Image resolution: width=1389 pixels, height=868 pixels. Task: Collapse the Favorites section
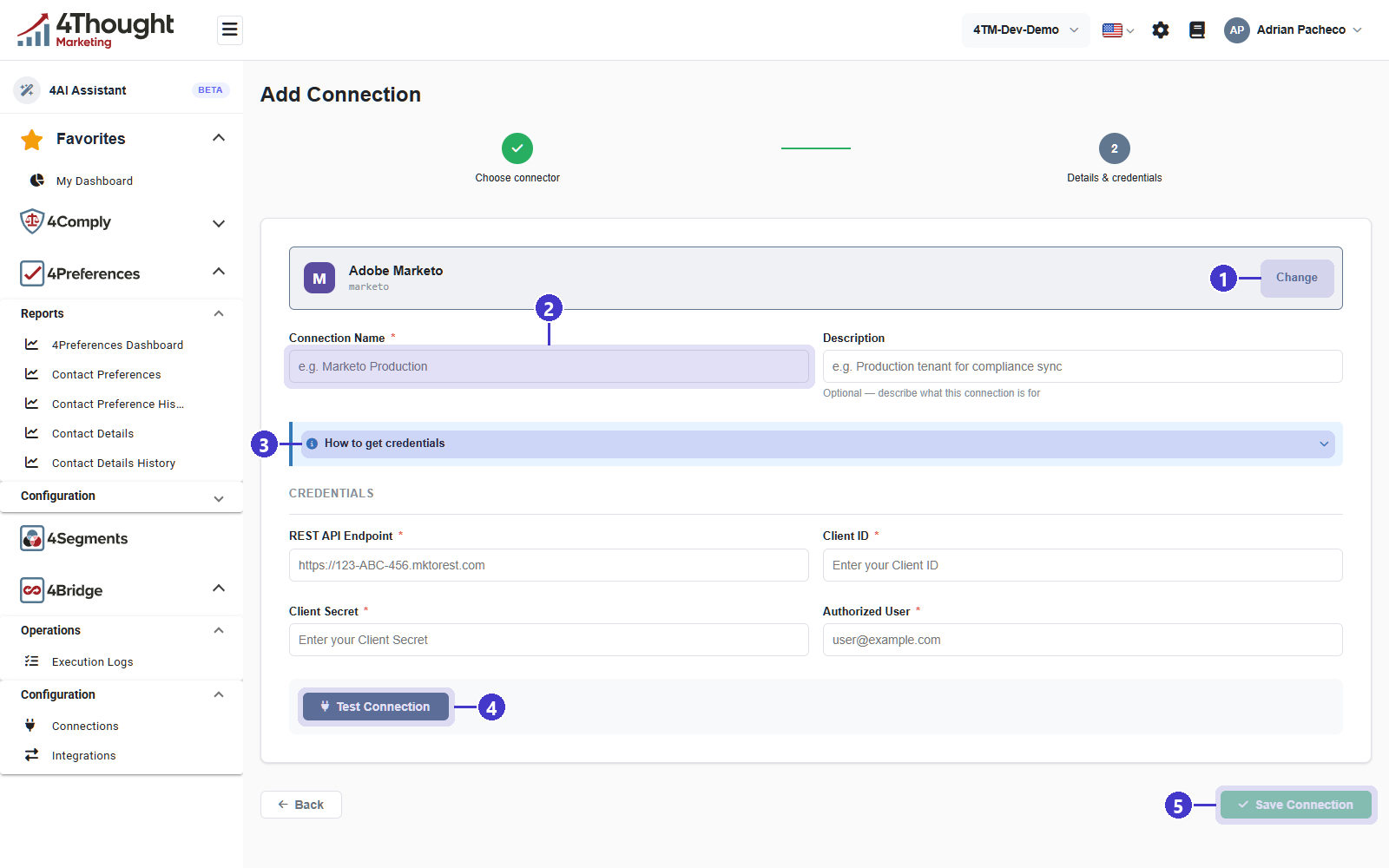pyautogui.click(x=219, y=138)
